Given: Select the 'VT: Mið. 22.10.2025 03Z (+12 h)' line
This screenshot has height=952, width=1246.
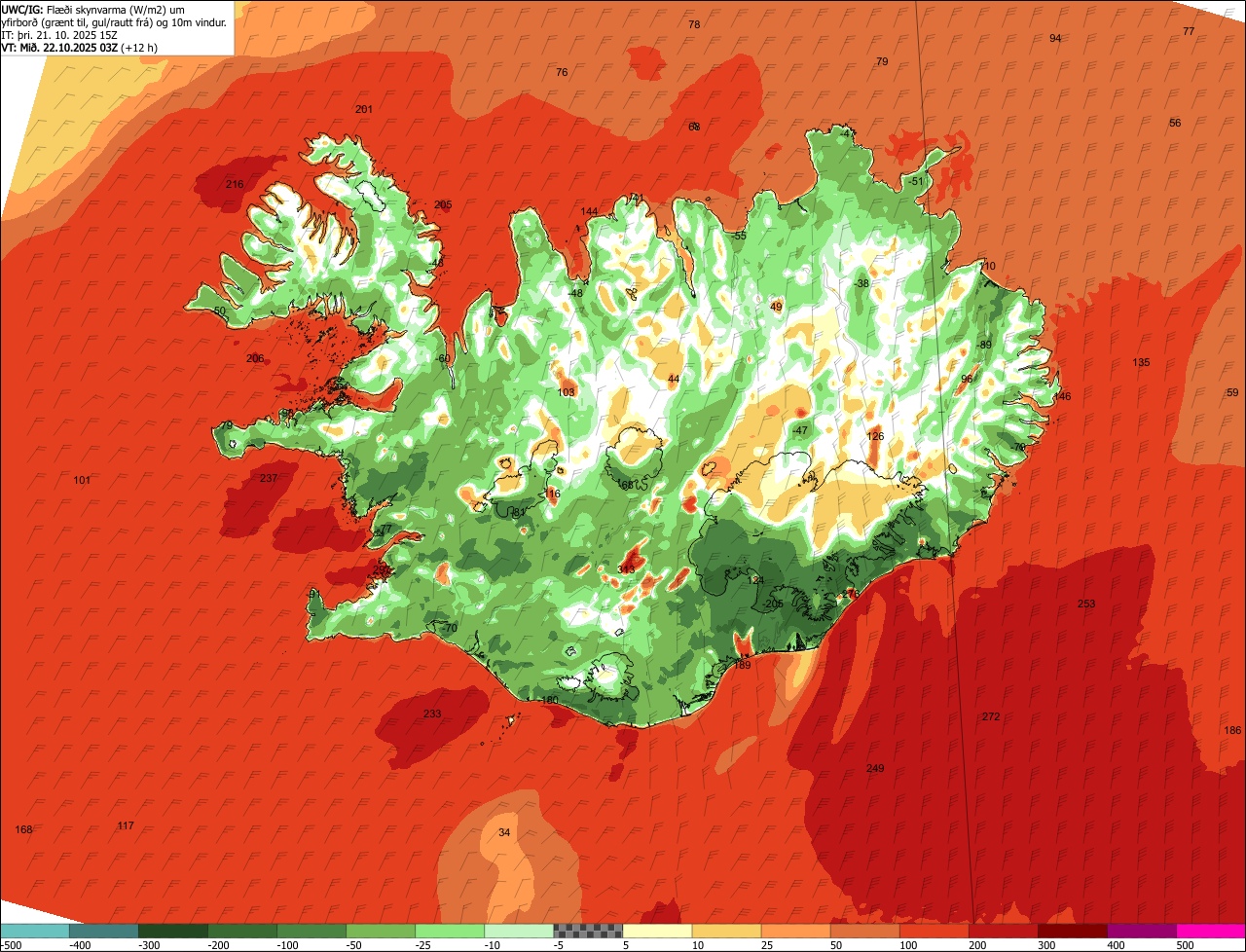Looking at the screenshot, I should point(80,47).
